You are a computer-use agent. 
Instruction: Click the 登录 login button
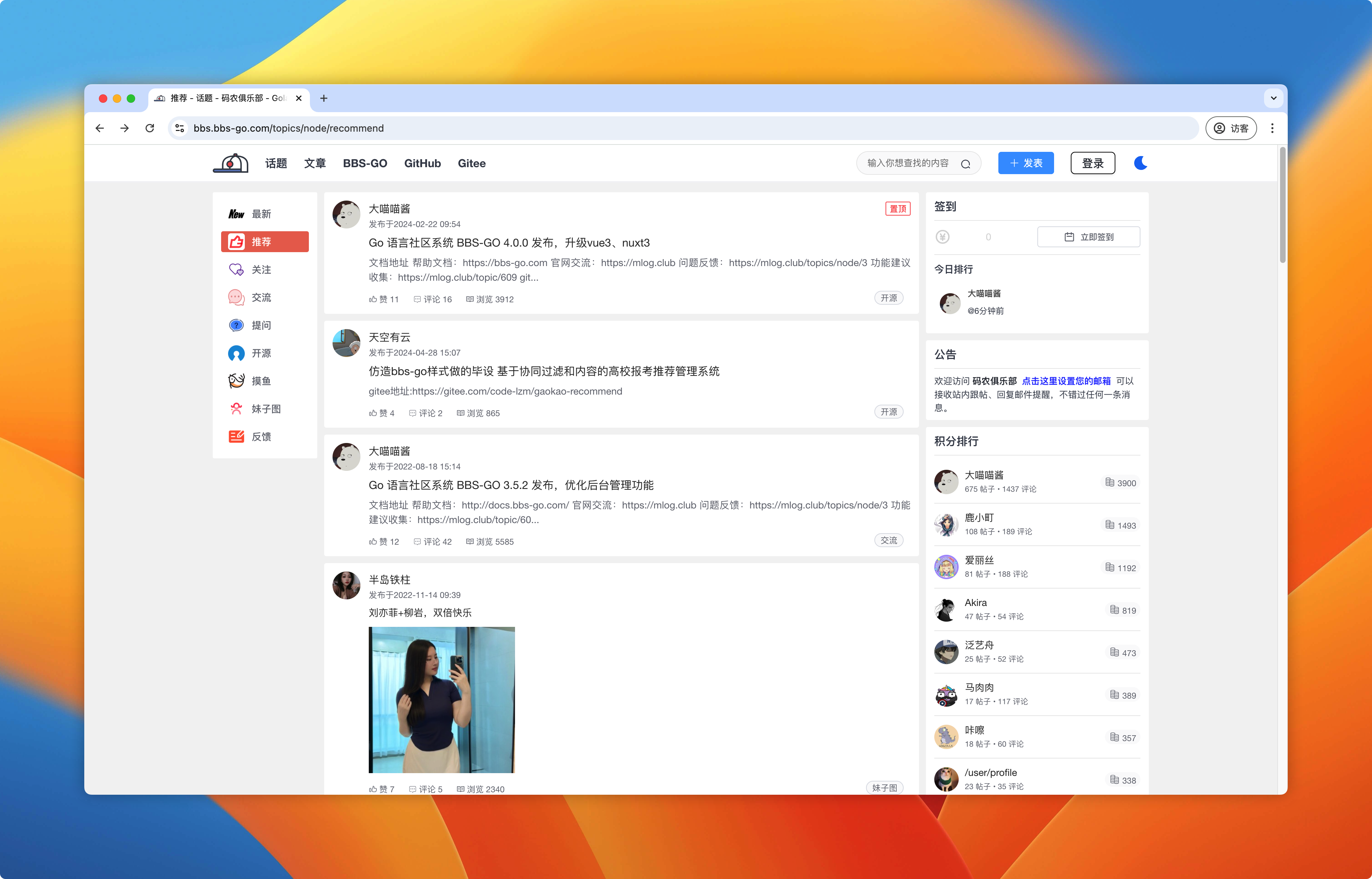(x=1092, y=163)
